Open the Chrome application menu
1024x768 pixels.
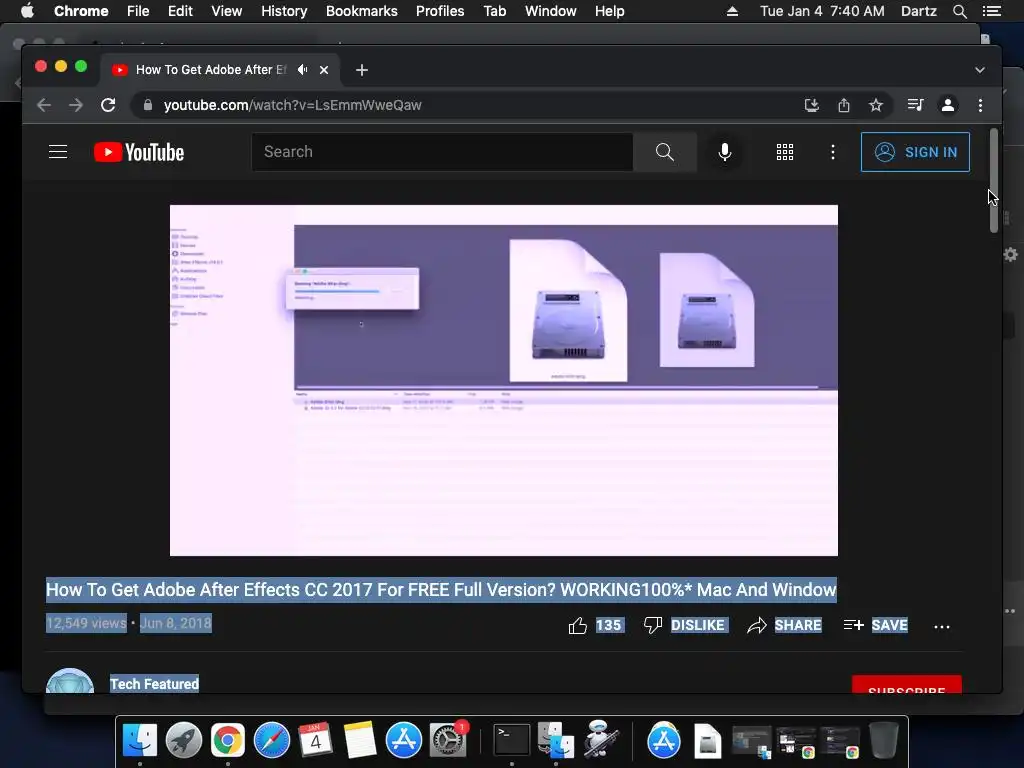coord(81,11)
